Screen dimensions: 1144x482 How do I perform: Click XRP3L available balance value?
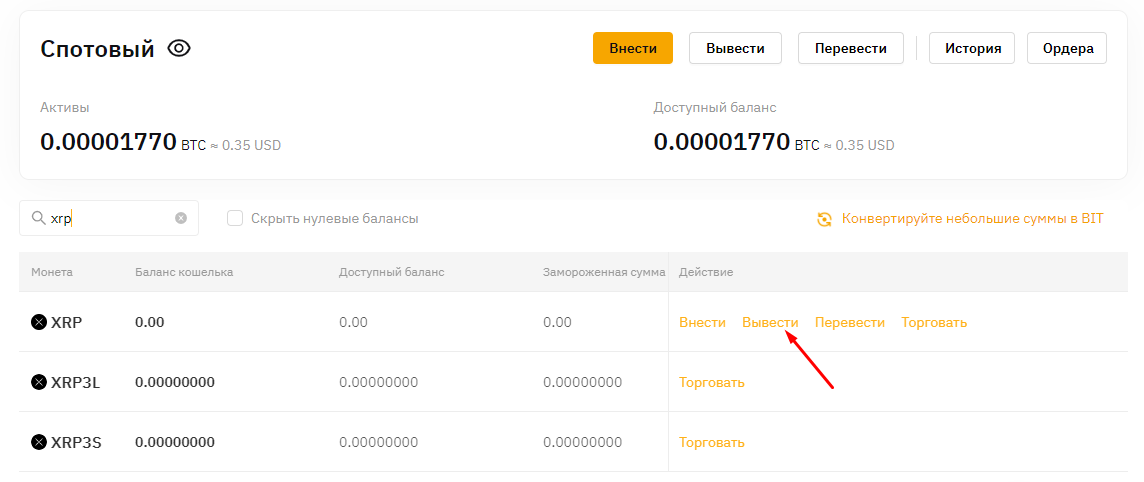tap(379, 382)
